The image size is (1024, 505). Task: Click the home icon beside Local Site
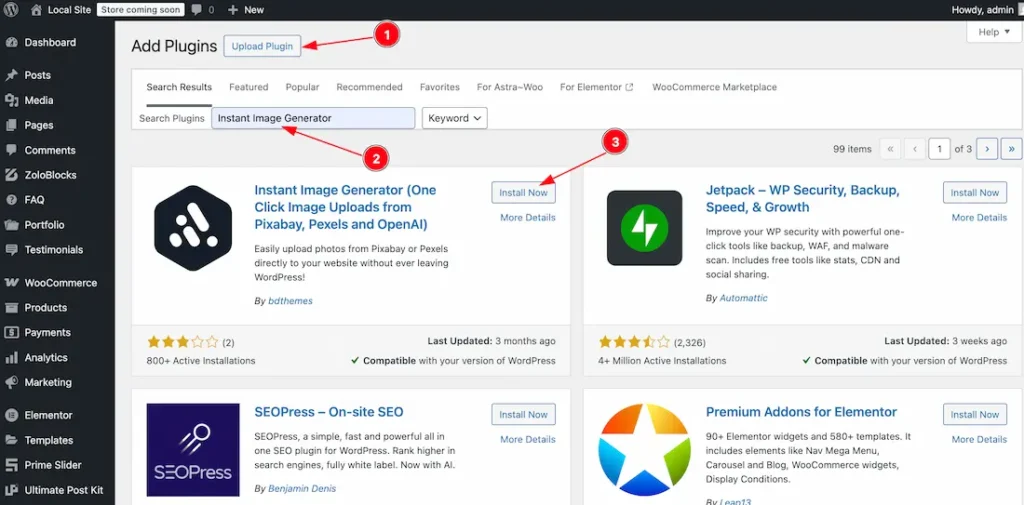pos(36,10)
